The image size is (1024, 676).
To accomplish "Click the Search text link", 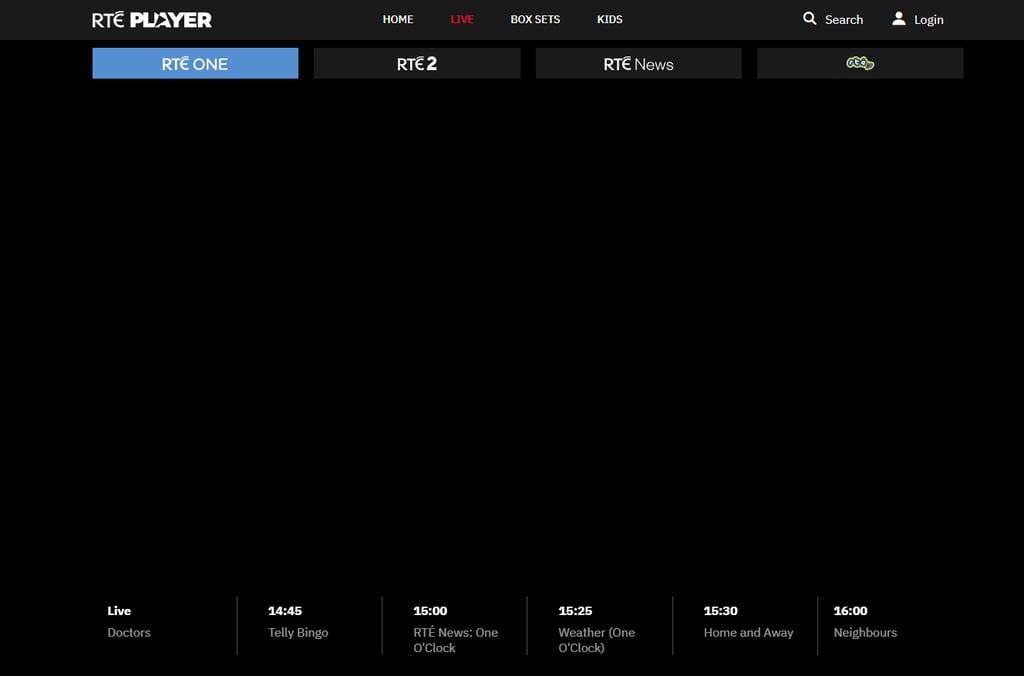I will click(x=844, y=20).
